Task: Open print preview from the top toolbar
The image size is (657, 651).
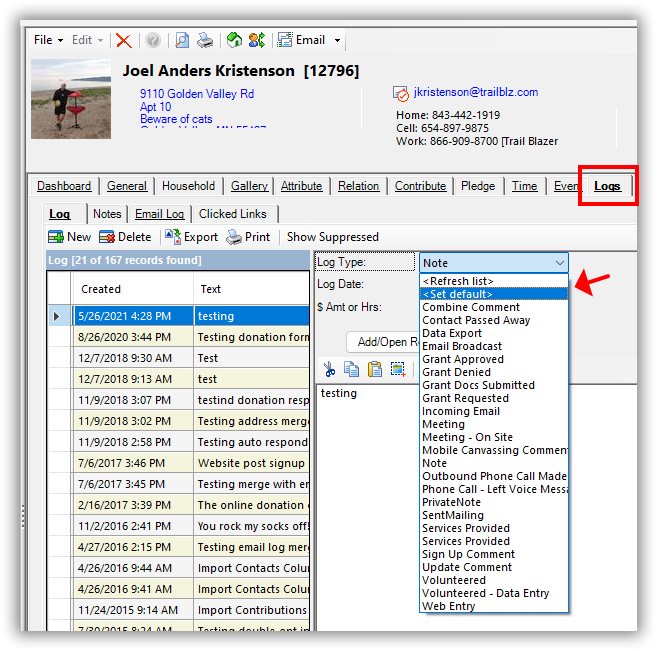Action: click(182, 41)
